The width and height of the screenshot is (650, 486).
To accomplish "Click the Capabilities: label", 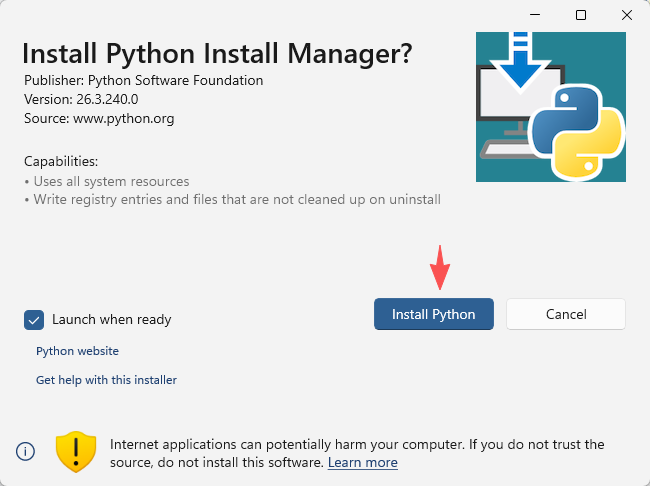I will 61,161.
